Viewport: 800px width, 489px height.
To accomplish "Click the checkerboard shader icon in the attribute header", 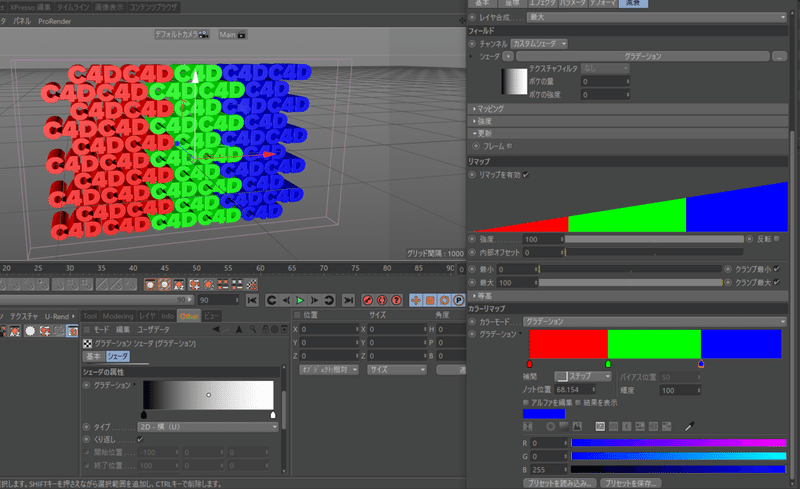I will tap(88, 344).
